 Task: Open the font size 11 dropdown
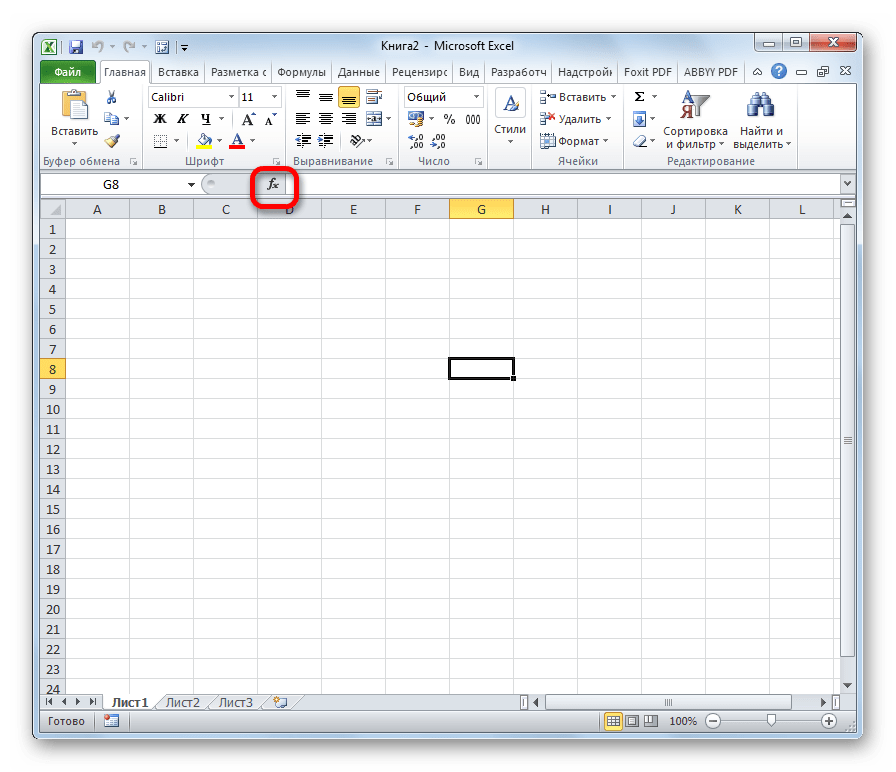tap(274, 97)
